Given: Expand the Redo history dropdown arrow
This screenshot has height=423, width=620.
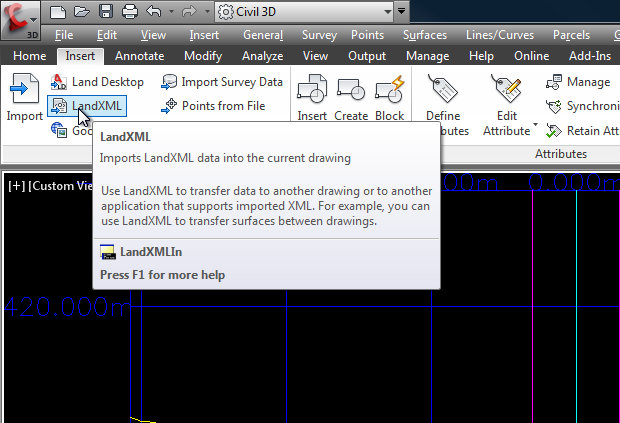Looking at the screenshot, I should (207, 12).
